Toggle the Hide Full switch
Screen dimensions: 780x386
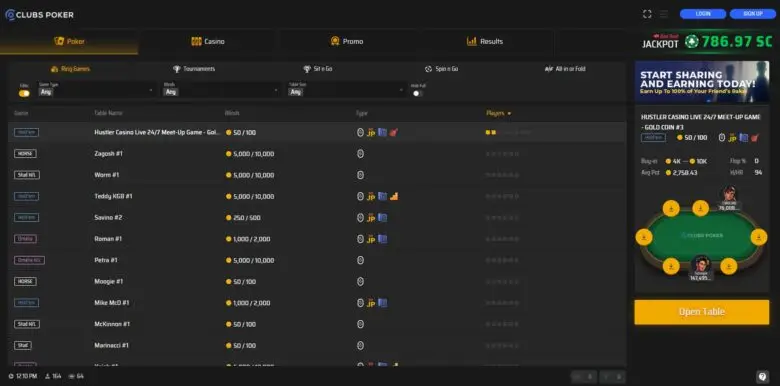[416, 93]
